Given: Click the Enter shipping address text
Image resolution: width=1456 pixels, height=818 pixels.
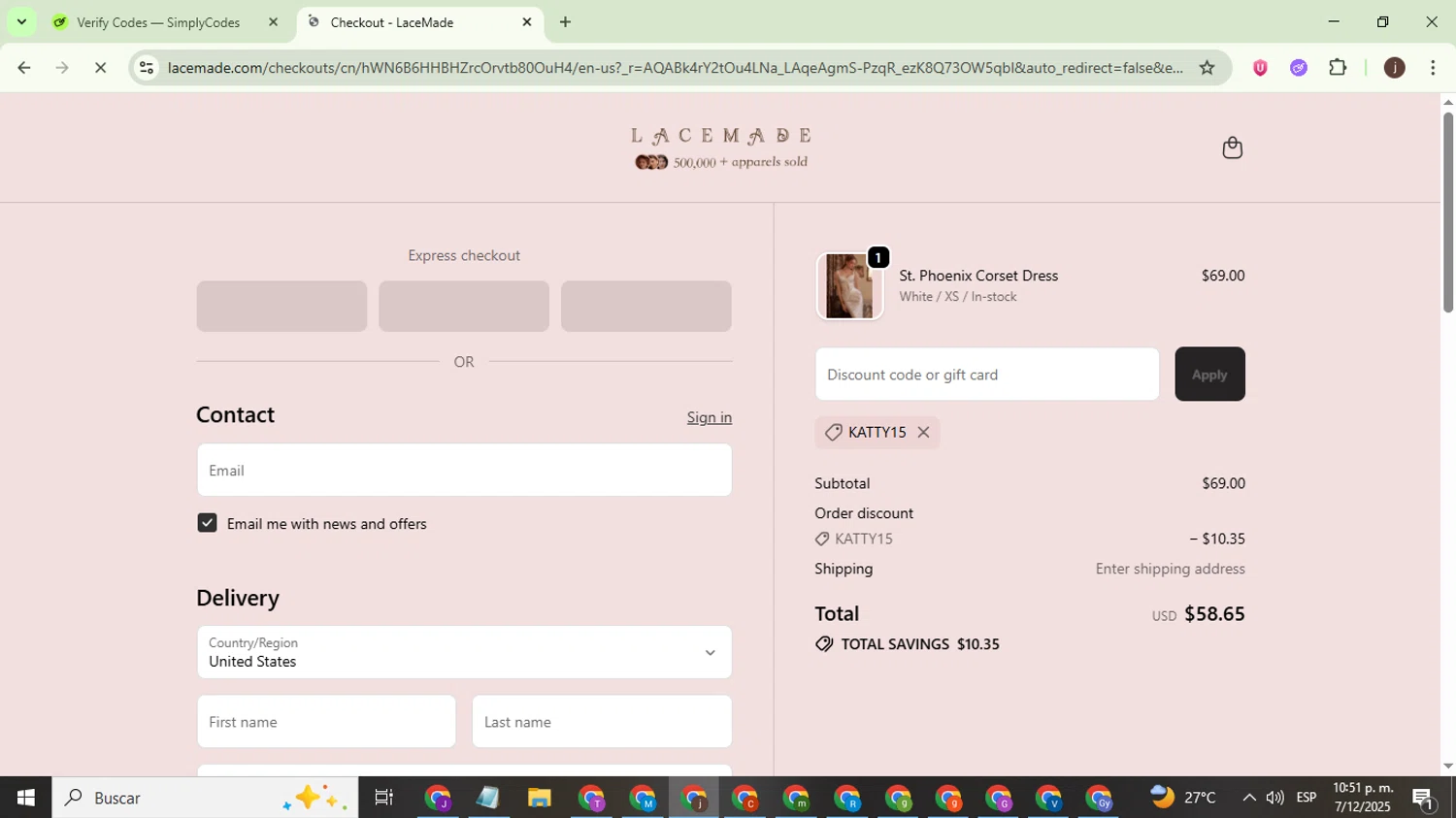Looking at the screenshot, I should pos(1170,569).
